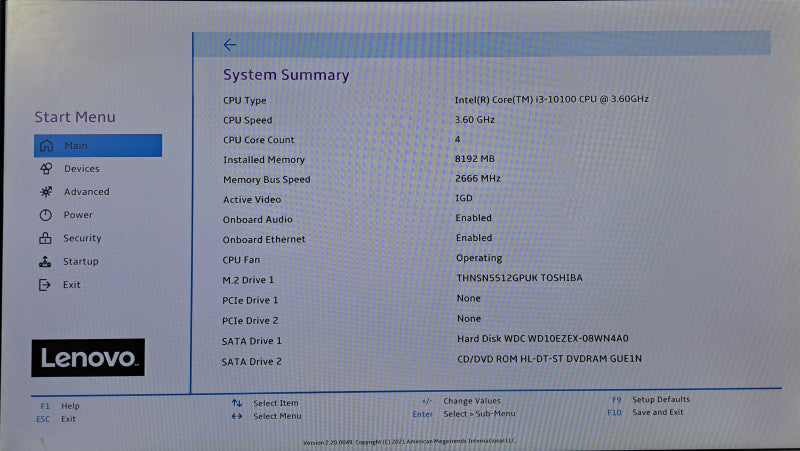Click the Installed Memory label
Image resolution: width=800 pixels, height=451 pixels.
click(x=264, y=160)
